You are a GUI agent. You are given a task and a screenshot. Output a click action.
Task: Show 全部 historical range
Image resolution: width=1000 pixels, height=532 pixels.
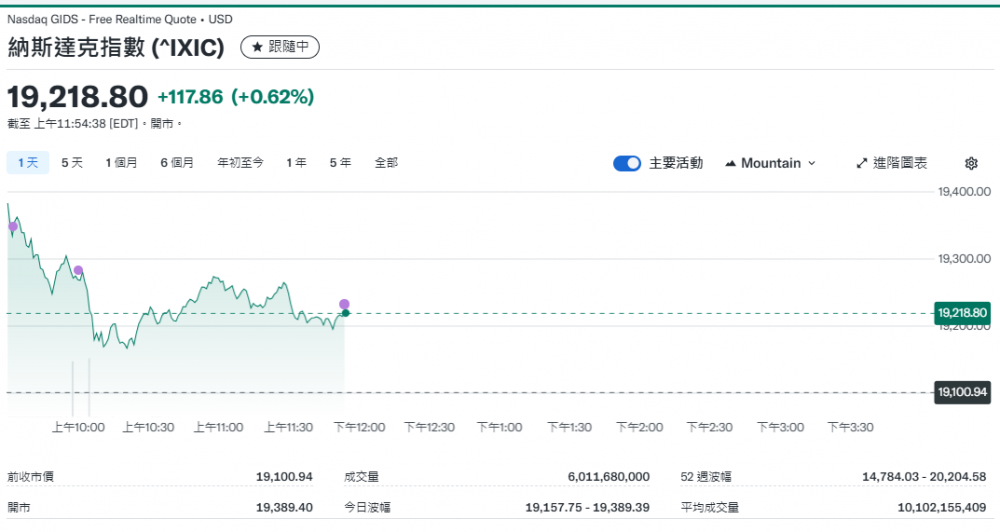point(386,162)
